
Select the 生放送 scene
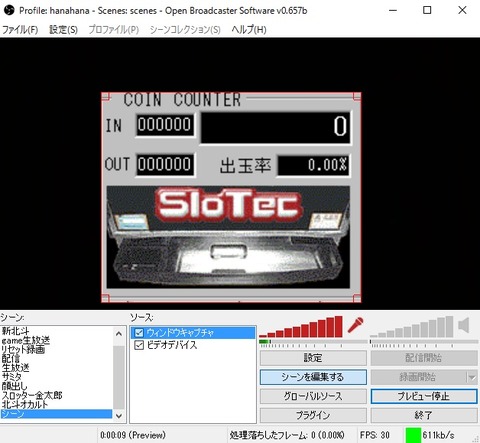coord(57,368)
